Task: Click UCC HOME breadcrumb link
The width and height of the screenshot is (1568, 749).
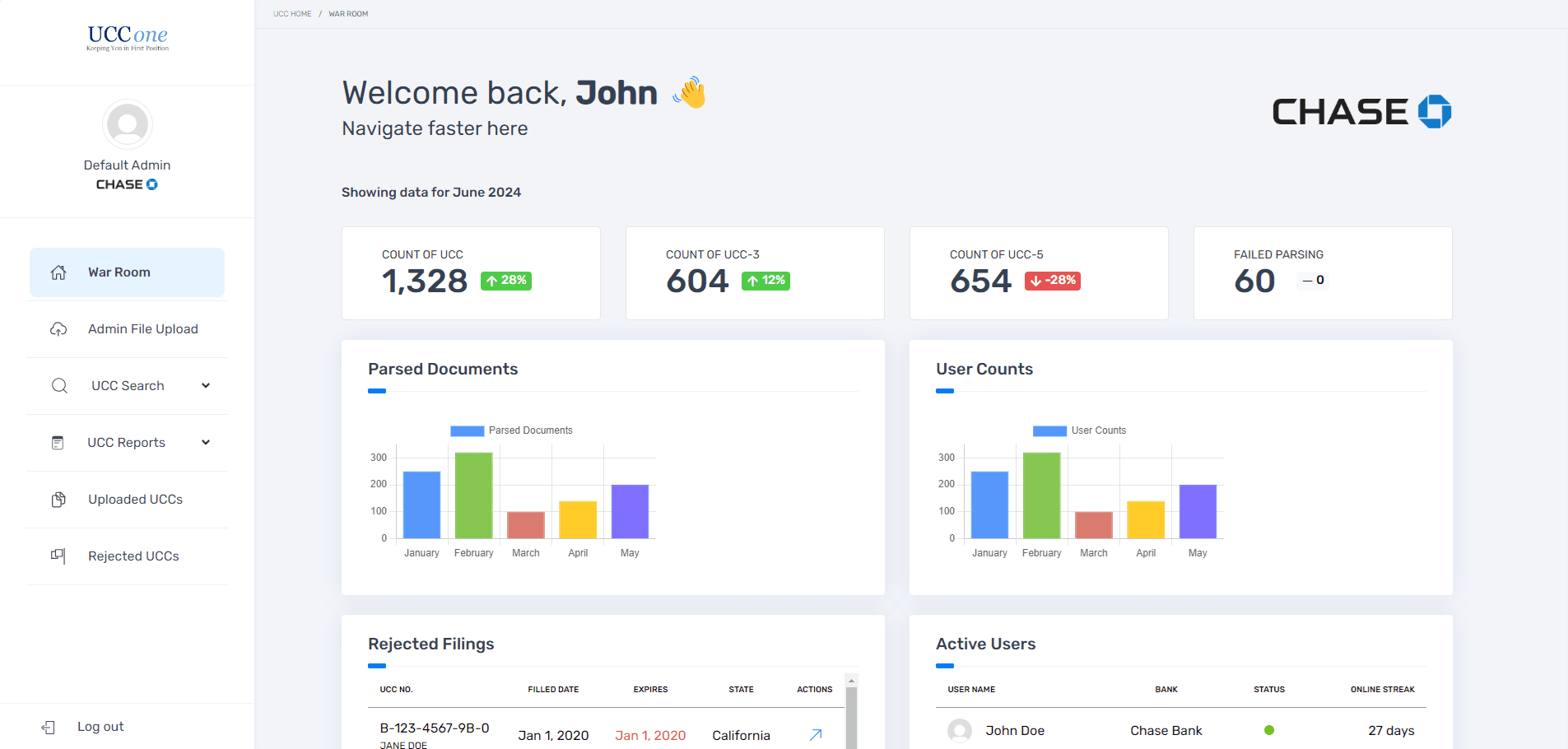Action: click(x=292, y=14)
